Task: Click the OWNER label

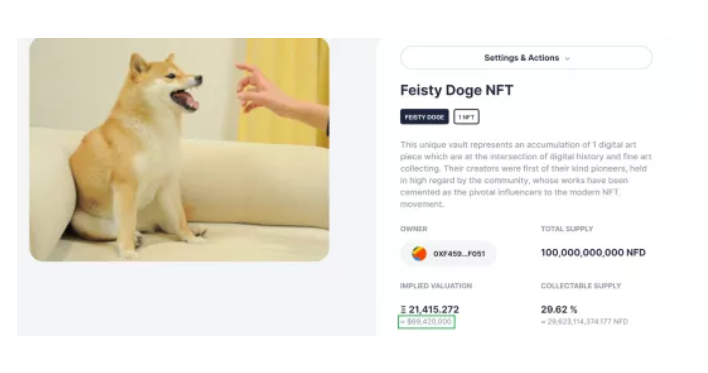Action: pos(414,229)
